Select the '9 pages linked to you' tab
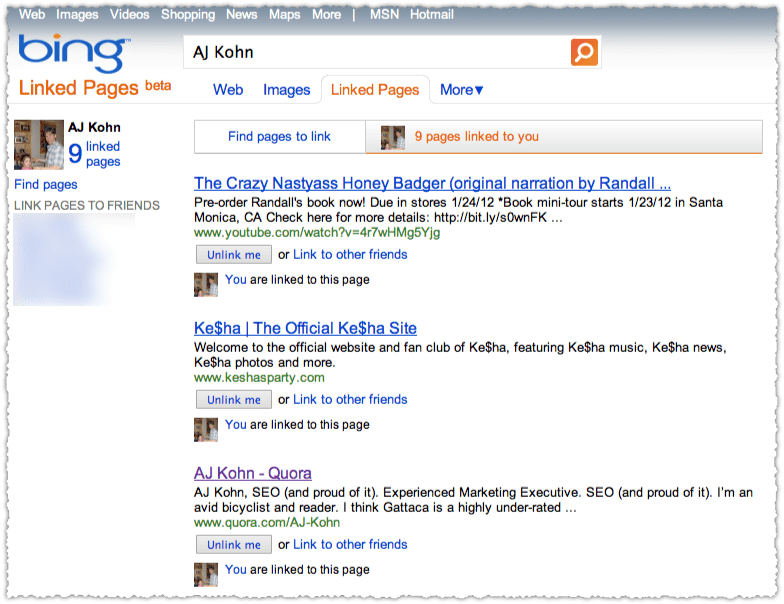 pyautogui.click(x=564, y=136)
